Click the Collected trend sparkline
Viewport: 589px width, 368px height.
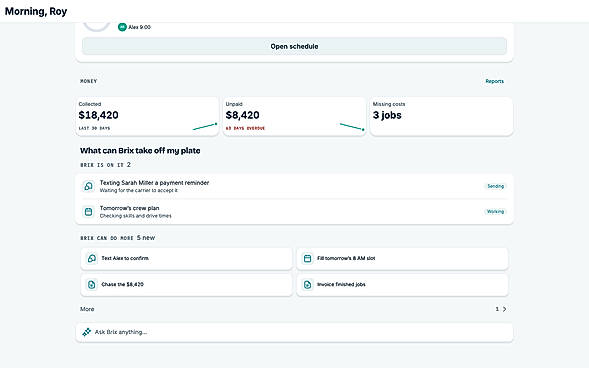coord(205,127)
